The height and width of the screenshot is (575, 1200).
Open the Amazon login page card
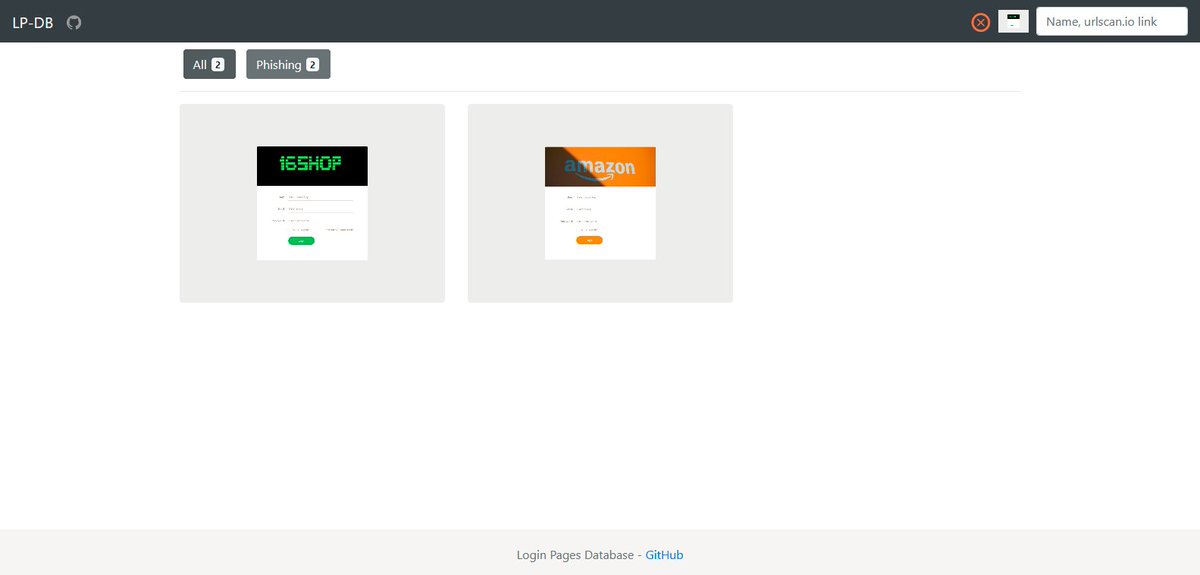(x=600, y=203)
